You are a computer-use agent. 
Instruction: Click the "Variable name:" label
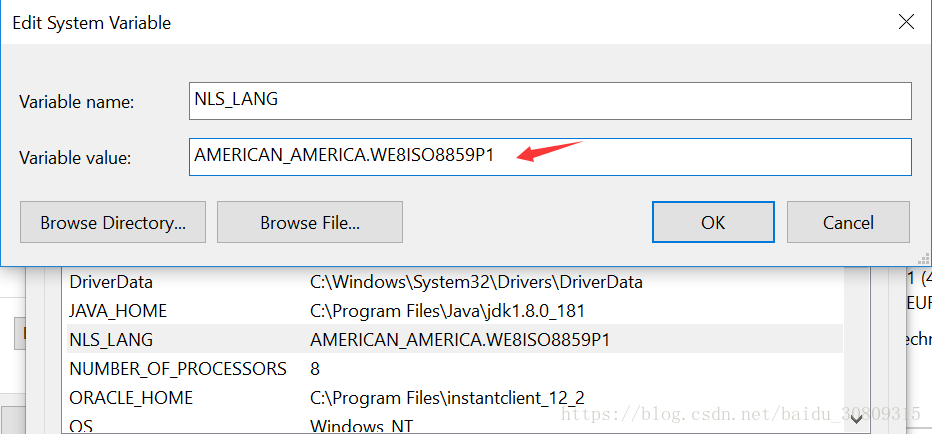tap(77, 102)
